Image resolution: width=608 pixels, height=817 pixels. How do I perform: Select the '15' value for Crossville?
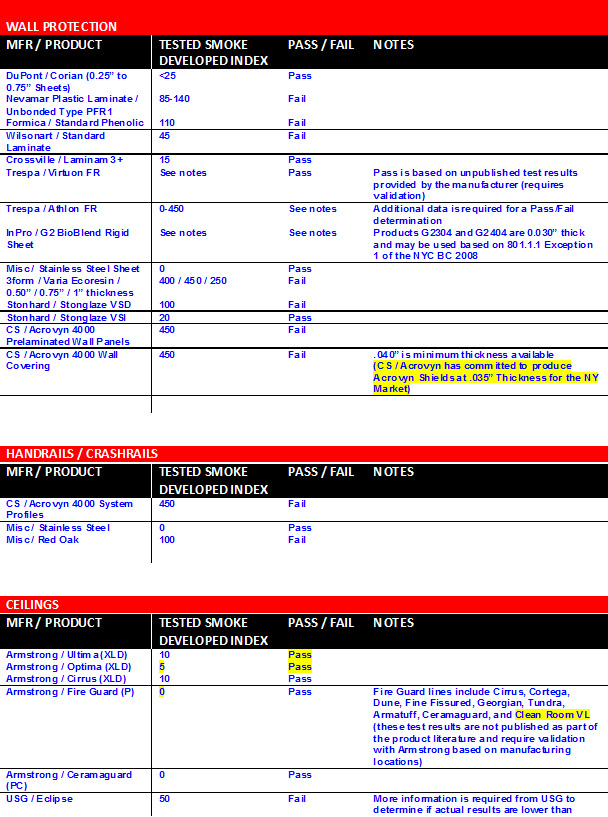(x=164, y=160)
